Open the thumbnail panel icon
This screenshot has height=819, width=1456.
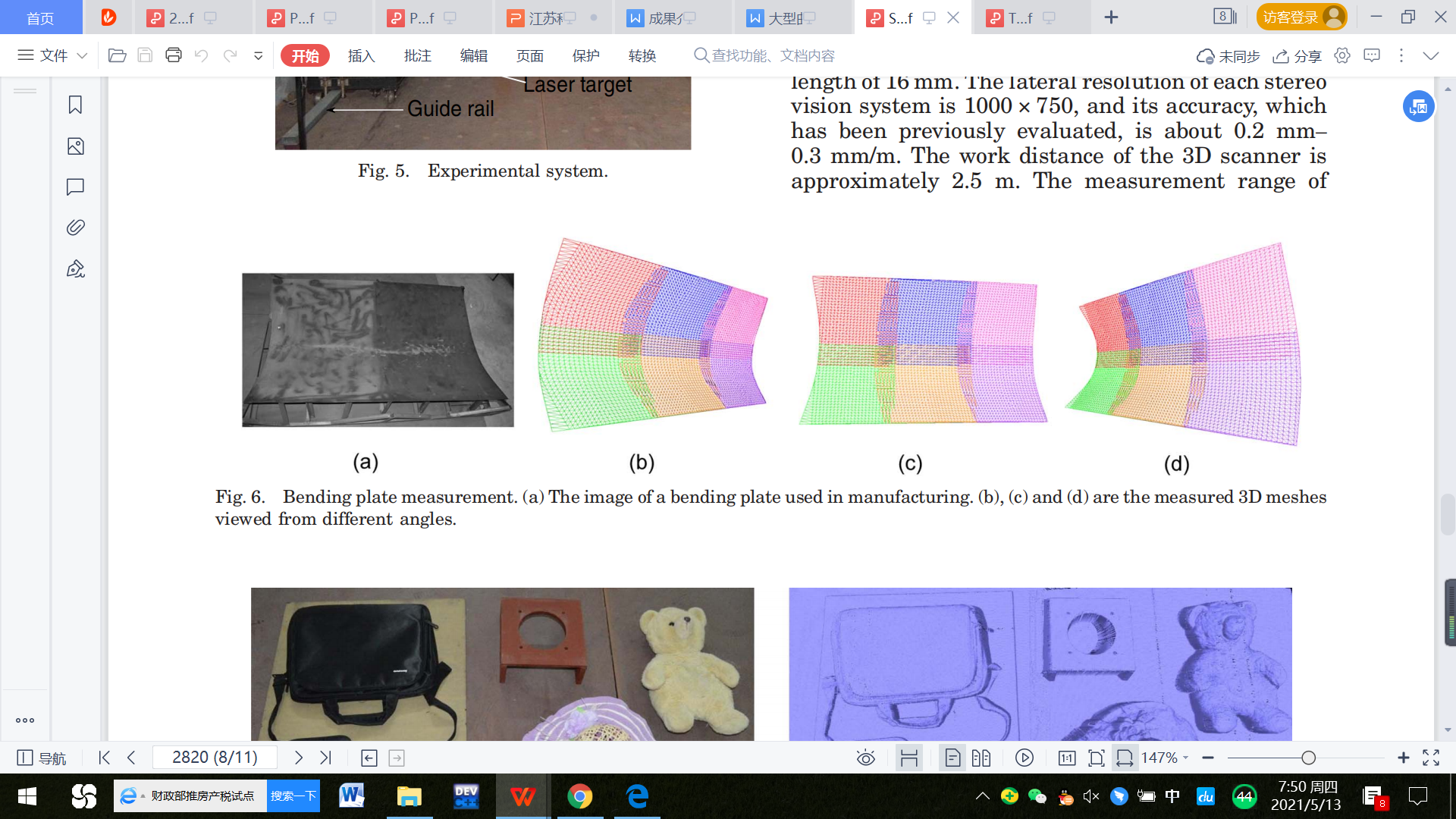(x=75, y=146)
